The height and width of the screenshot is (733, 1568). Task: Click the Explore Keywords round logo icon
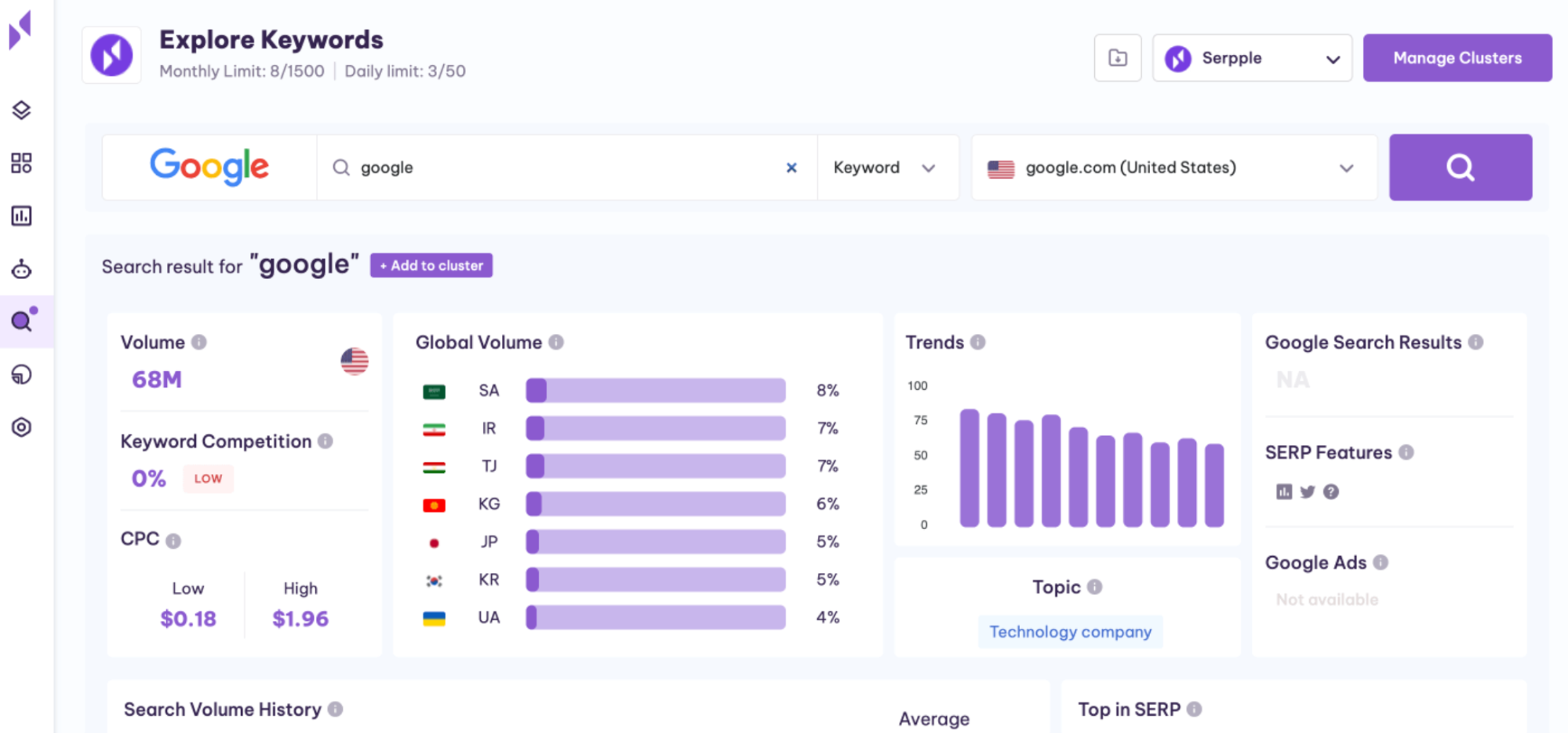[x=111, y=55]
